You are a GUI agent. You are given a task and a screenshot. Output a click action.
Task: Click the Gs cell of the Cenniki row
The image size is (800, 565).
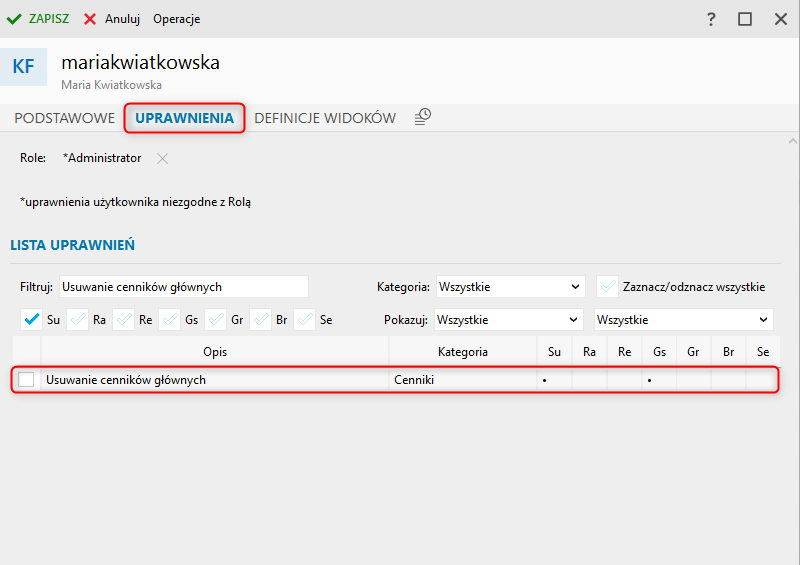(x=659, y=380)
